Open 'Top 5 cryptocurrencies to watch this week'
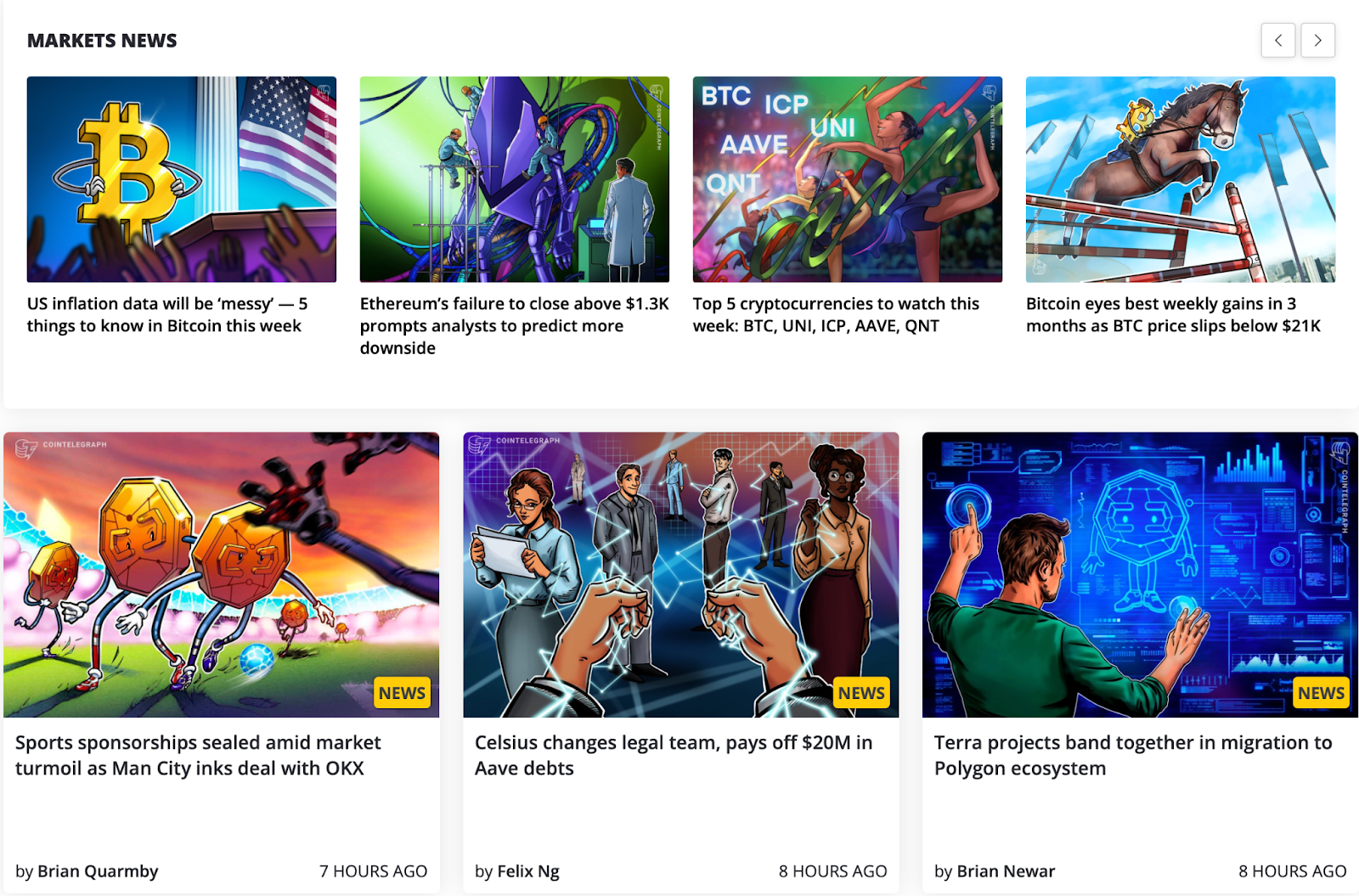This screenshot has width=1359, height=896. [836, 315]
